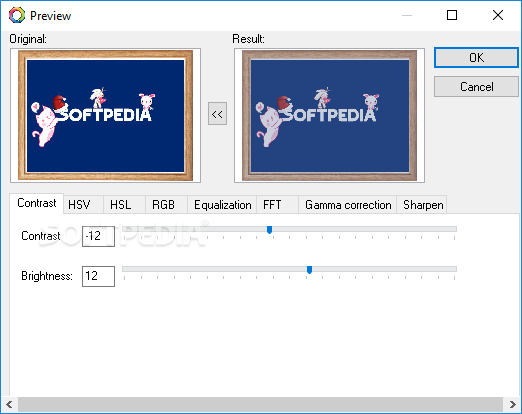Click the horizontal scrollbar left arrow
522x414 pixels.
coord(9,404)
